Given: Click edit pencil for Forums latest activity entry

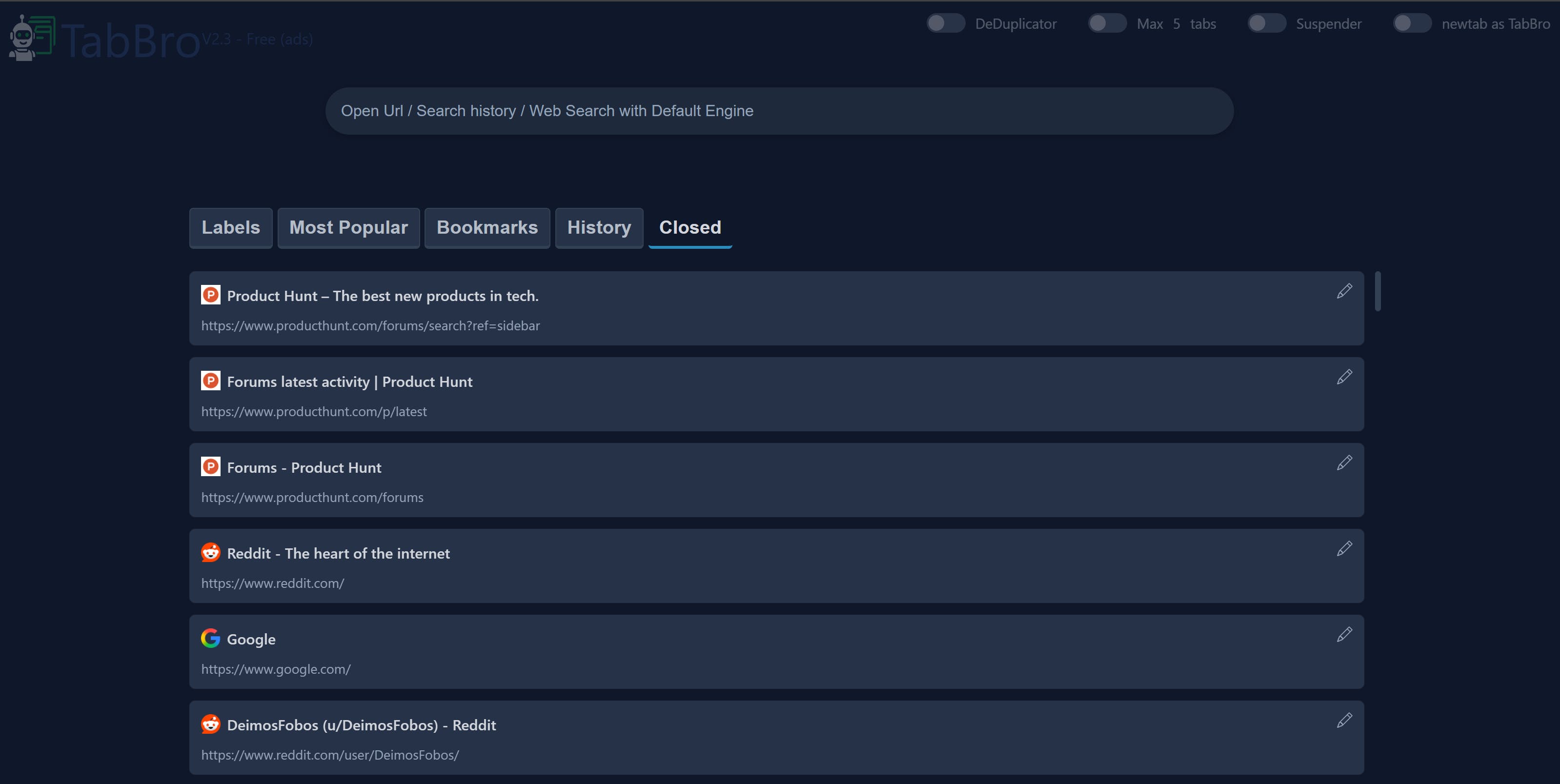Looking at the screenshot, I should (1344, 377).
